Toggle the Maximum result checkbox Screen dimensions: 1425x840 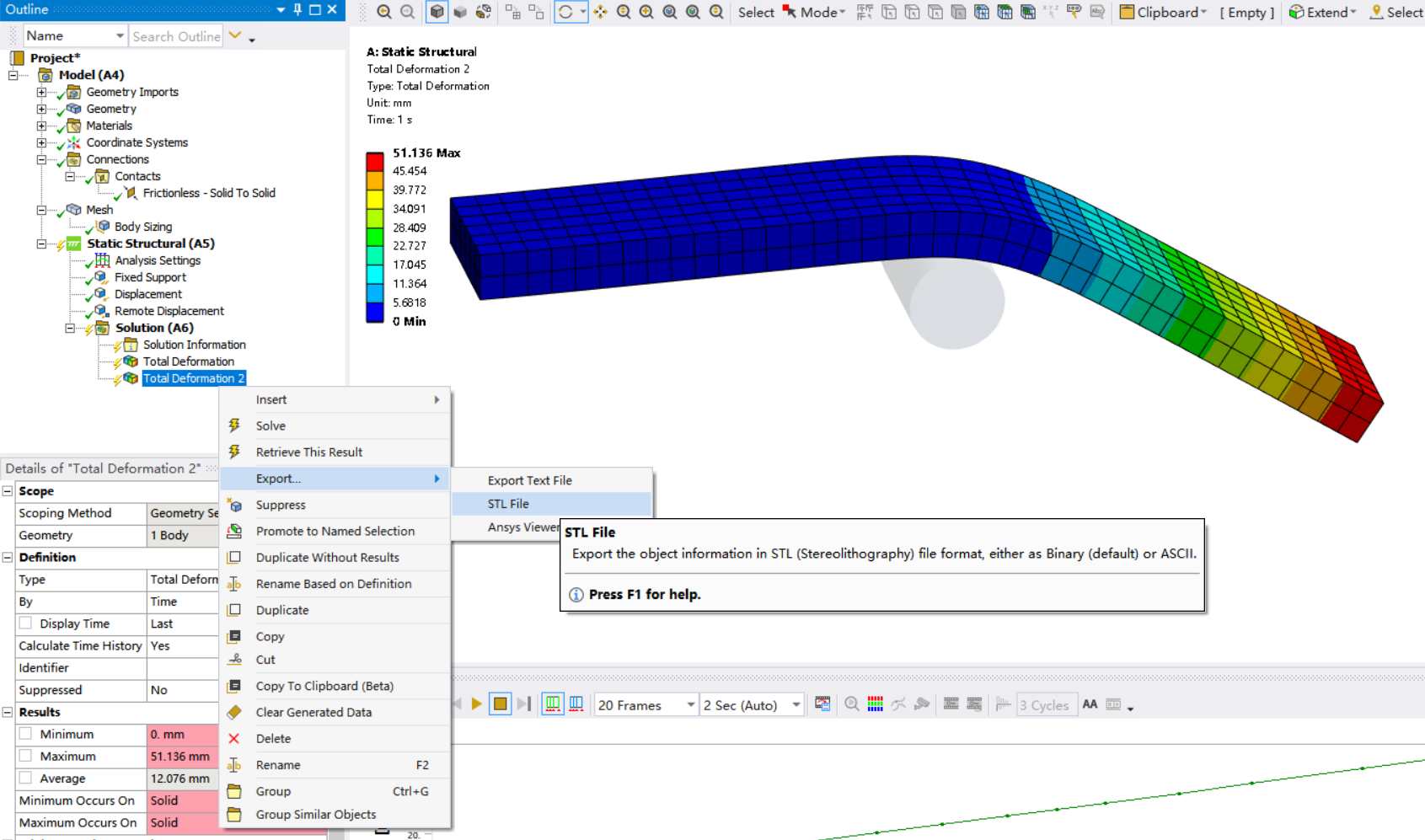click(x=26, y=756)
